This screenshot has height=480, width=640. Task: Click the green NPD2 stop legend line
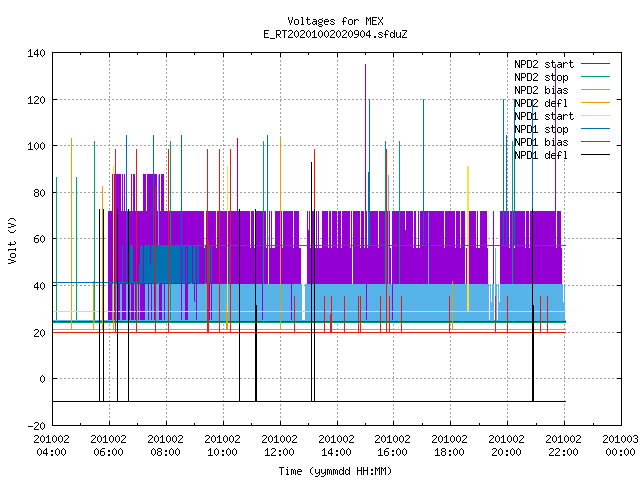click(595, 77)
